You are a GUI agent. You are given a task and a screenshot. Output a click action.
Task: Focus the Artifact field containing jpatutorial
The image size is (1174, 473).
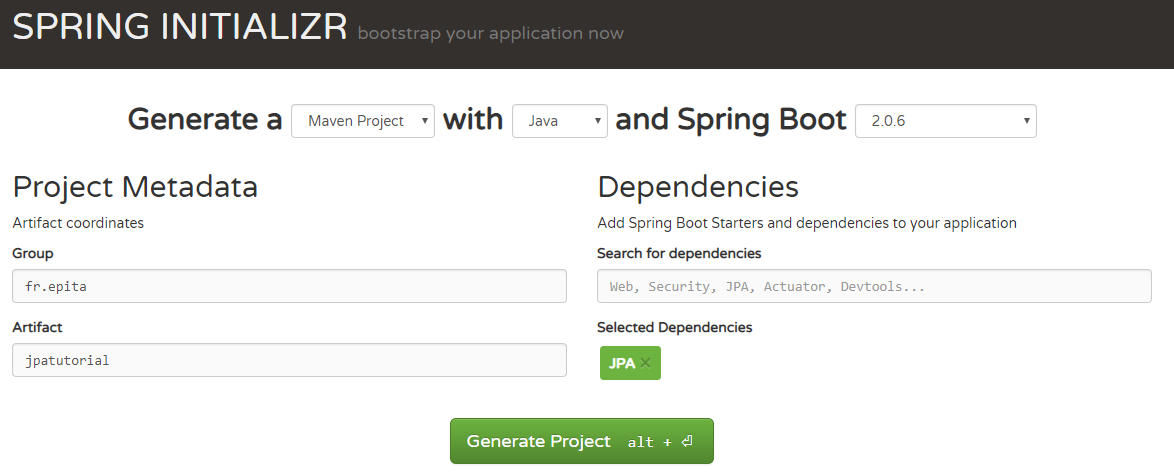[x=289, y=360]
